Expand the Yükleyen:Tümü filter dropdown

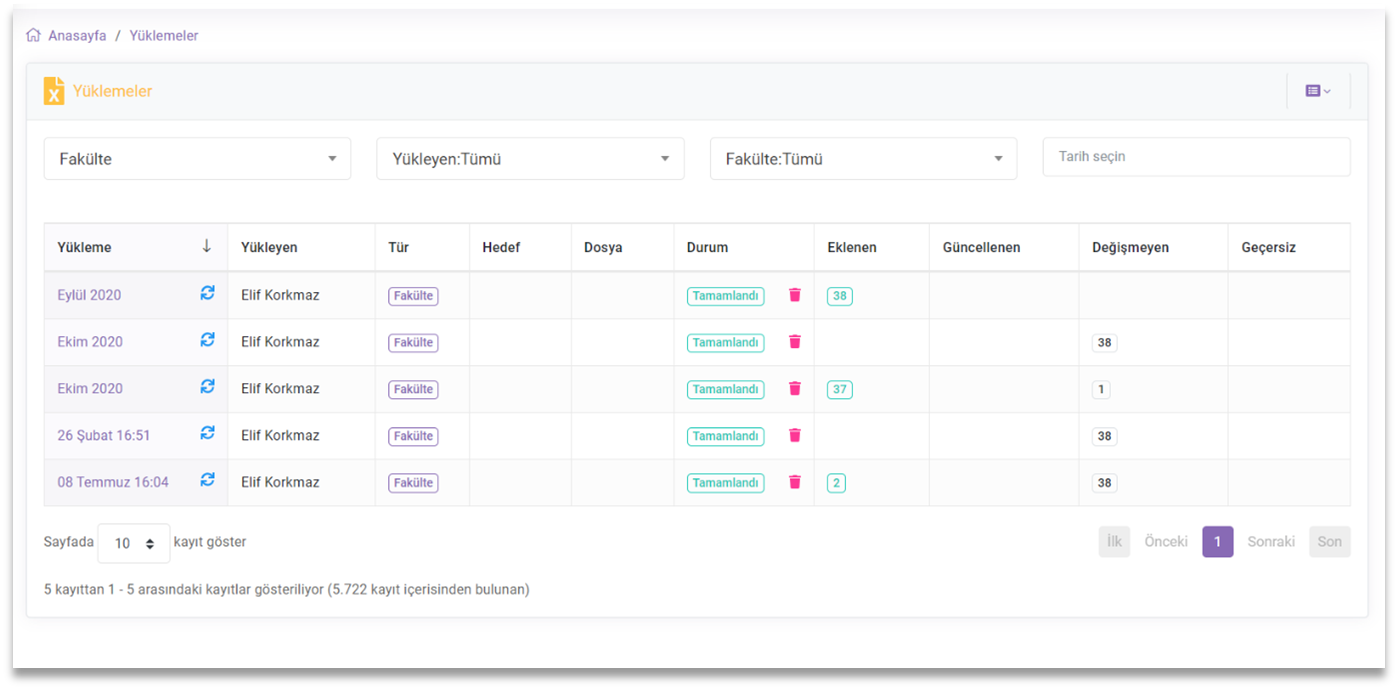(x=530, y=159)
